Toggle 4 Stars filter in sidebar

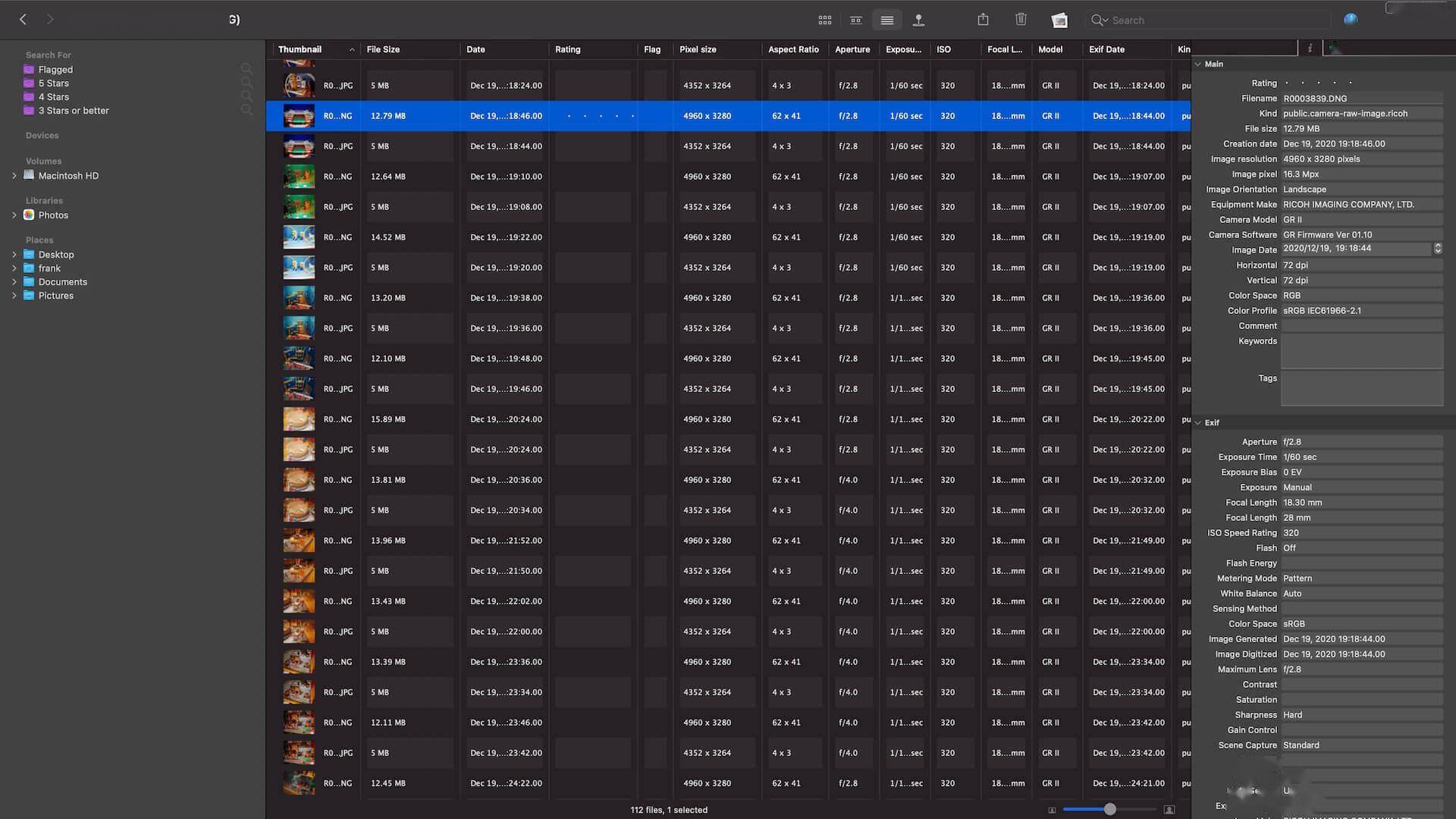tap(53, 98)
